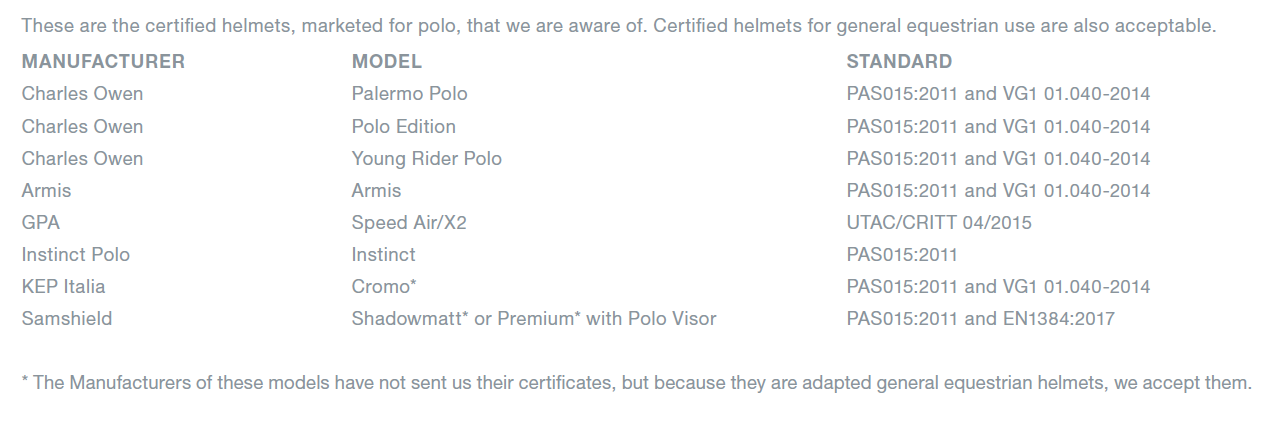Click the introductory sentence about certified helmets
The height and width of the screenshot is (427, 1275).
click(x=618, y=26)
